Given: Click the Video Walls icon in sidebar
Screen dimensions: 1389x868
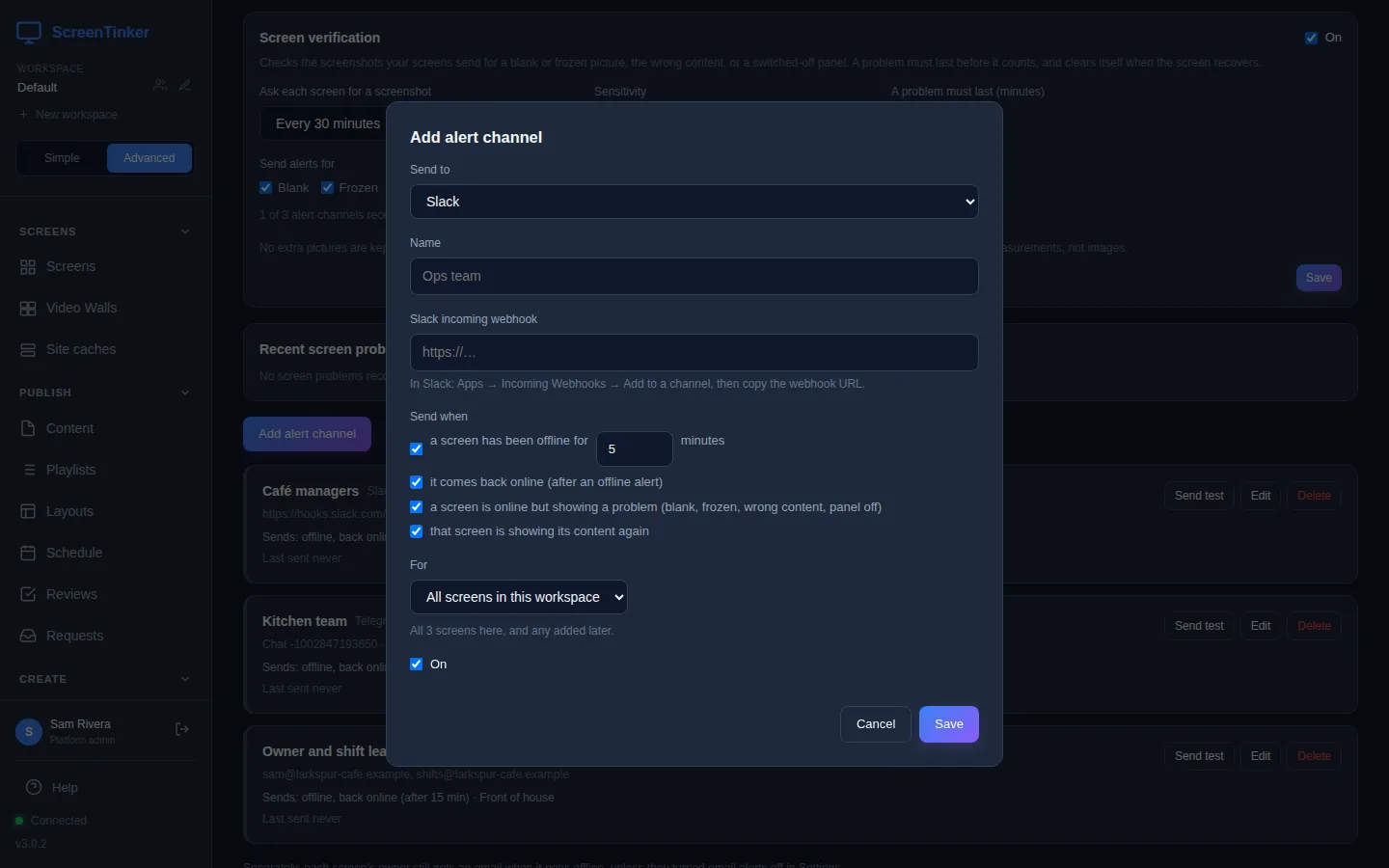Looking at the screenshot, I should tap(28, 309).
